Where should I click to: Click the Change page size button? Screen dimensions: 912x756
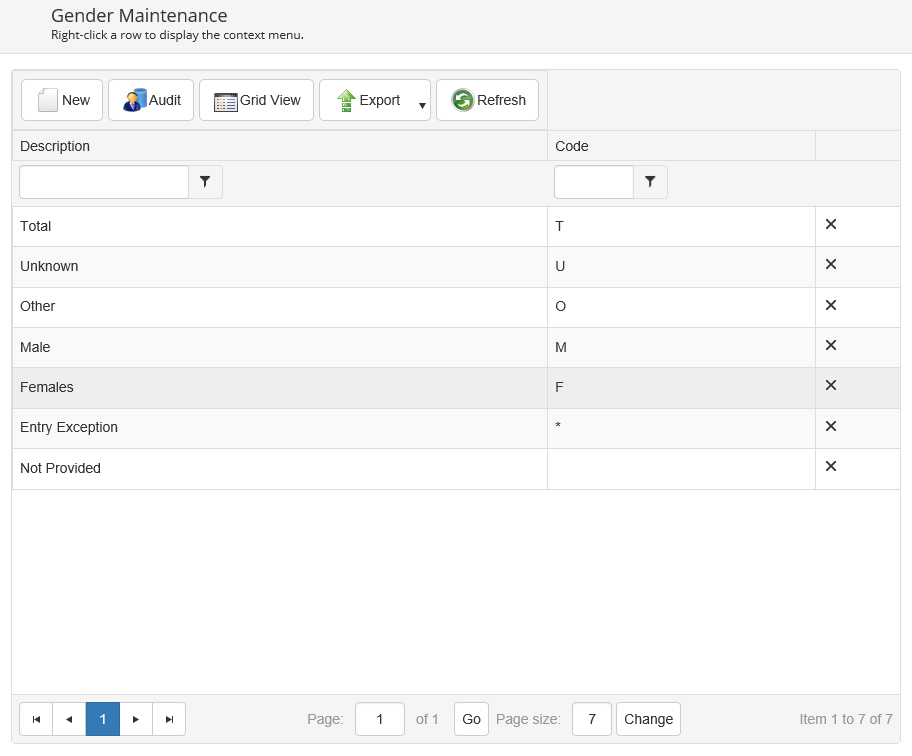(648, 719)
